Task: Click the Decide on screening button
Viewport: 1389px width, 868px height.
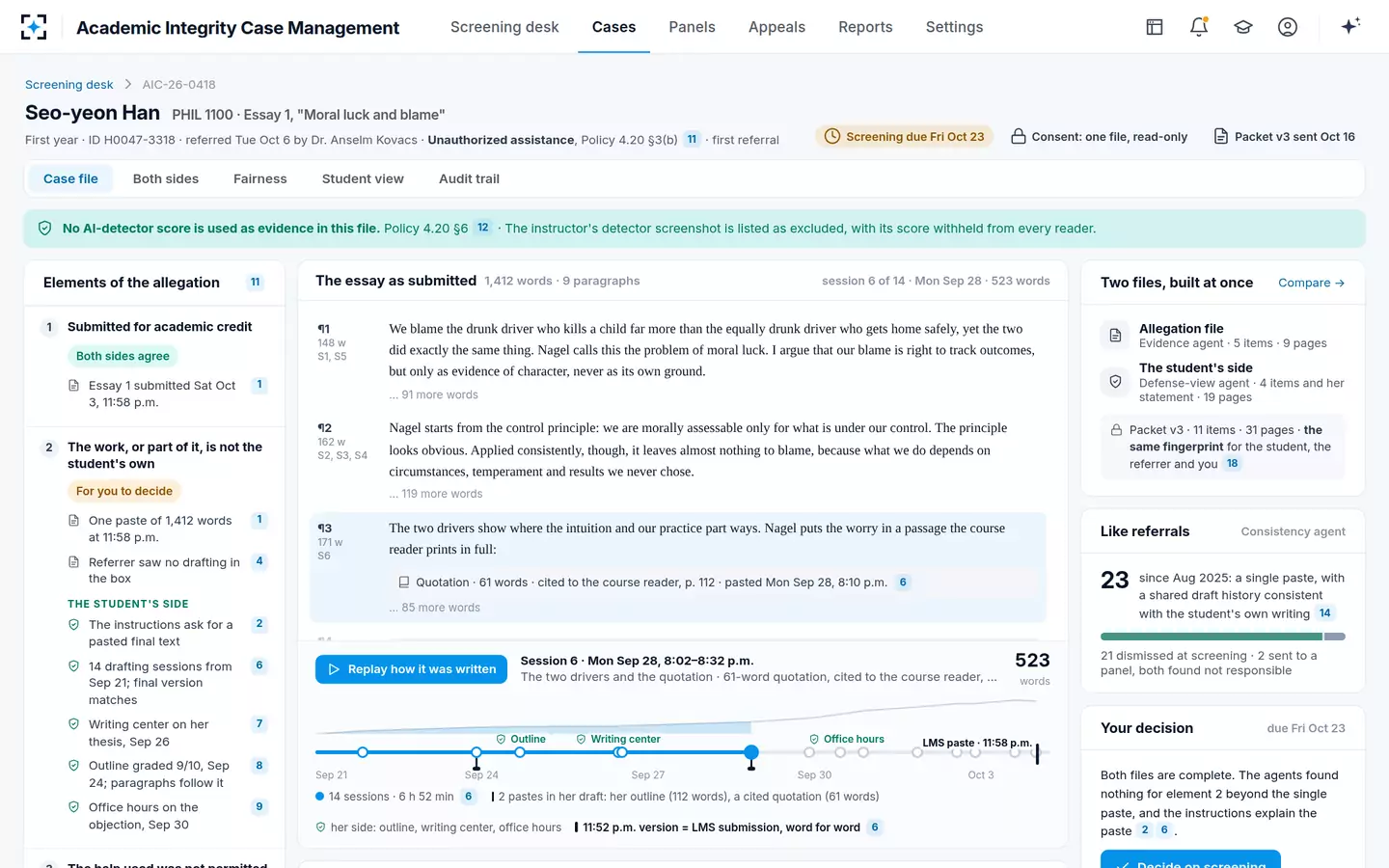Action: [1190, 859]
